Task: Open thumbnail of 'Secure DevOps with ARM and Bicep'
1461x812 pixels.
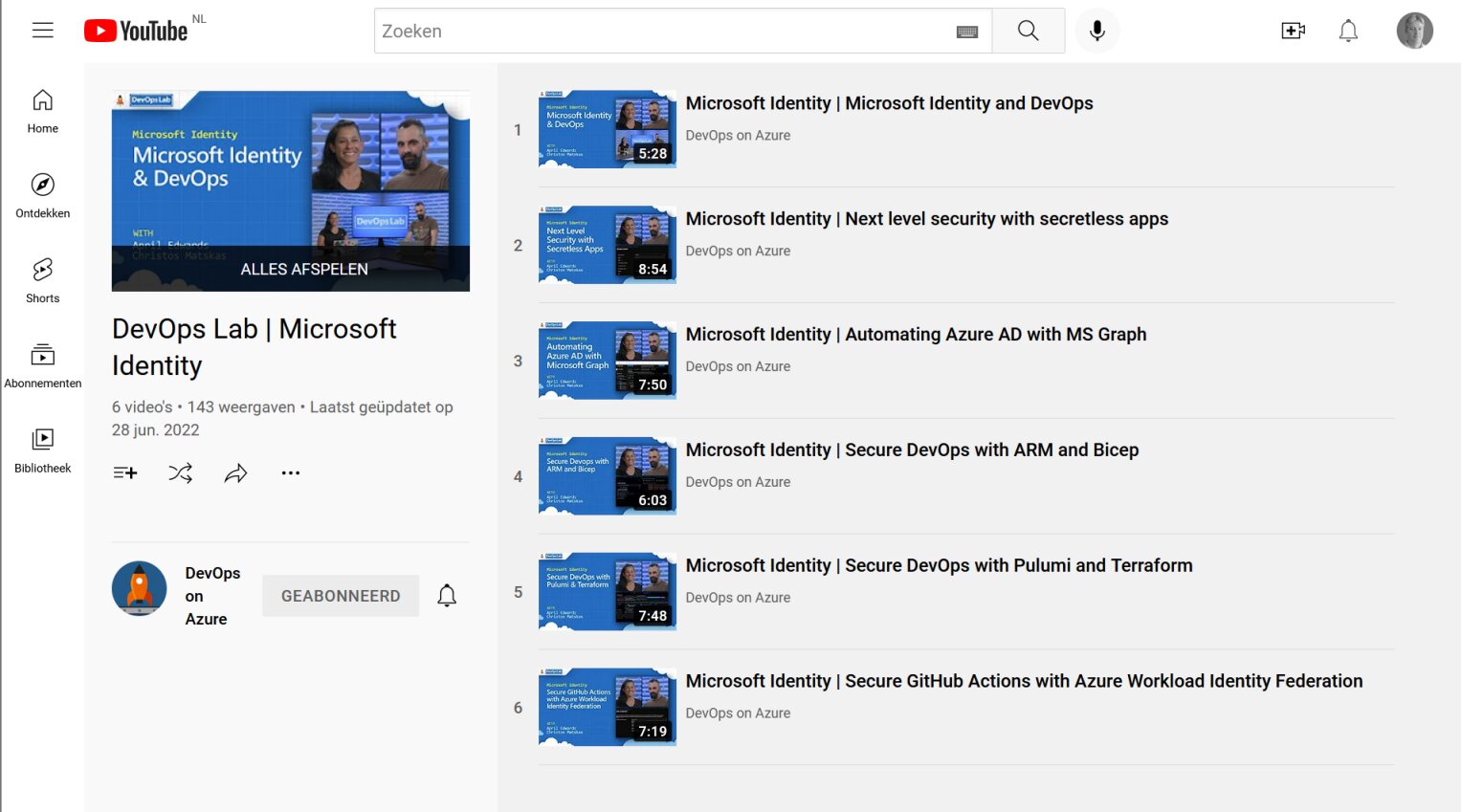Action: pyautogui.click(x=607, y=476)
